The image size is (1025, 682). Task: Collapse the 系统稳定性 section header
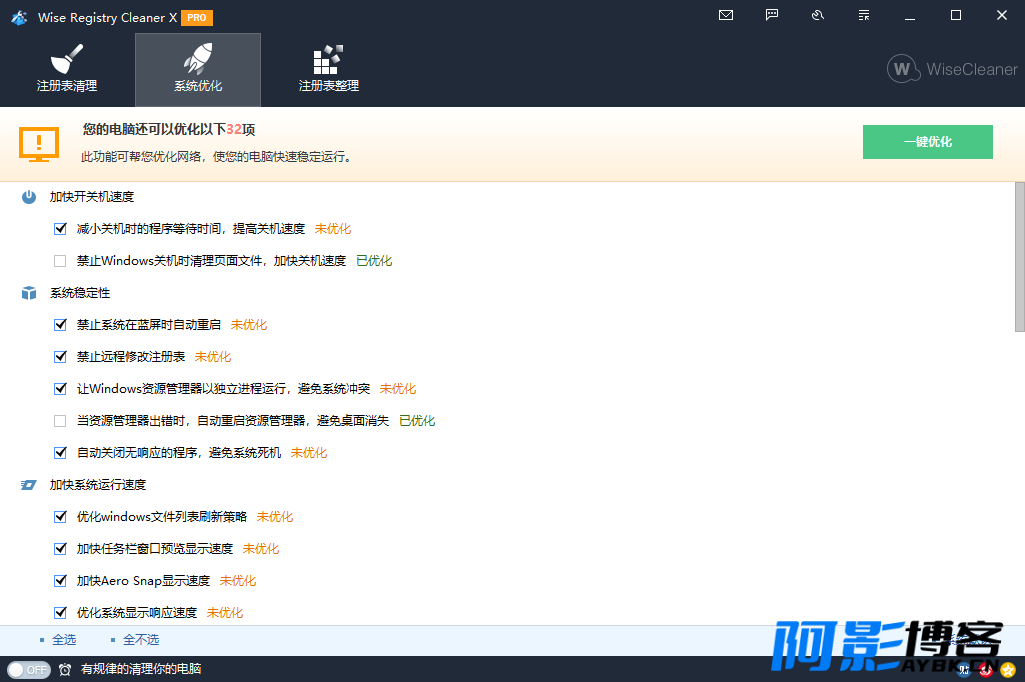pos(80,293)
